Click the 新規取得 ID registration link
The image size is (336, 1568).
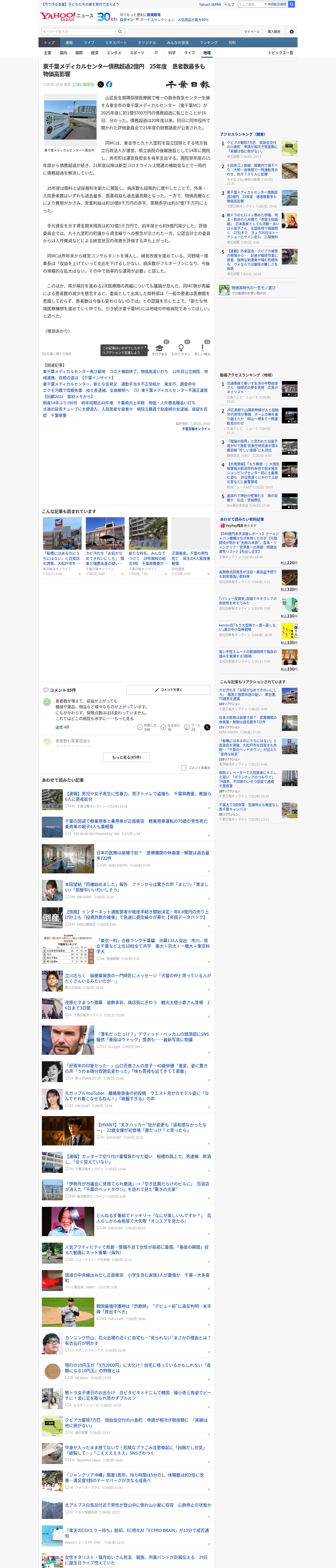(x=153, y=15)
